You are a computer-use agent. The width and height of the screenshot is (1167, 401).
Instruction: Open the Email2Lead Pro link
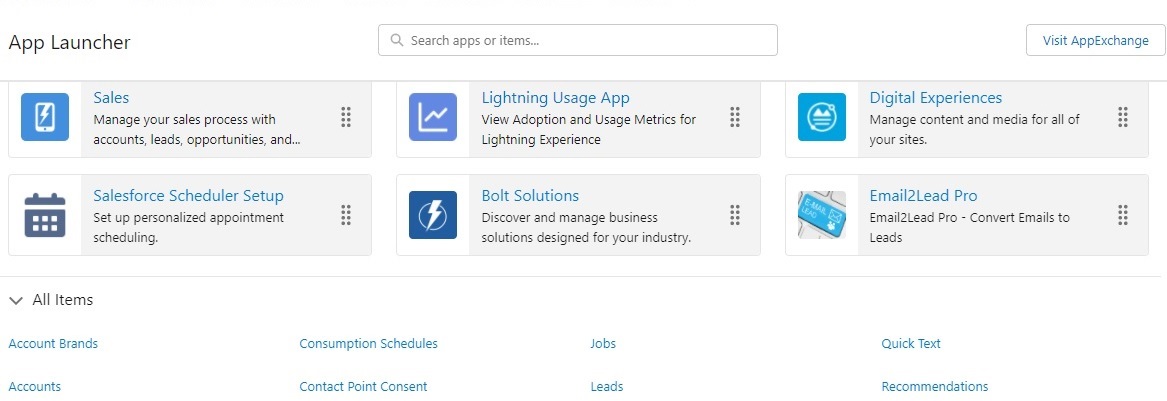click(923, 196)
